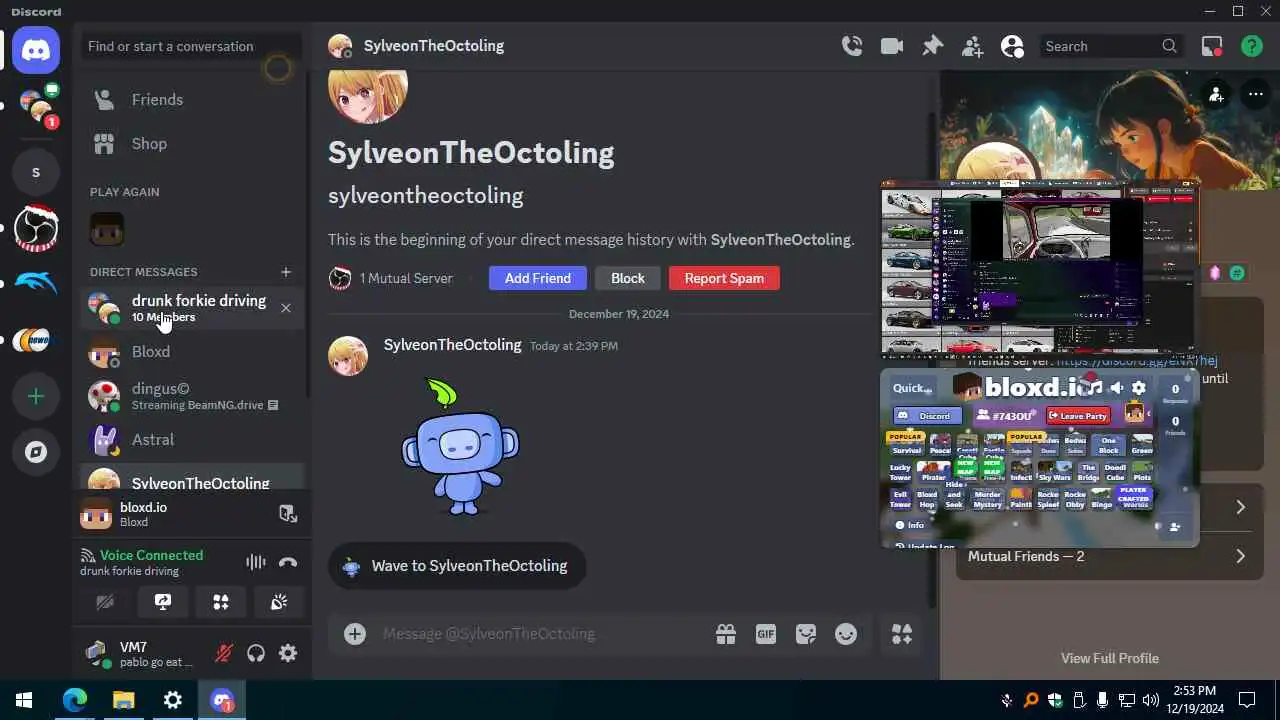Open Discord home direct messages button
The height and width of the screenshot is (720, 1280).
coord(36,50)
